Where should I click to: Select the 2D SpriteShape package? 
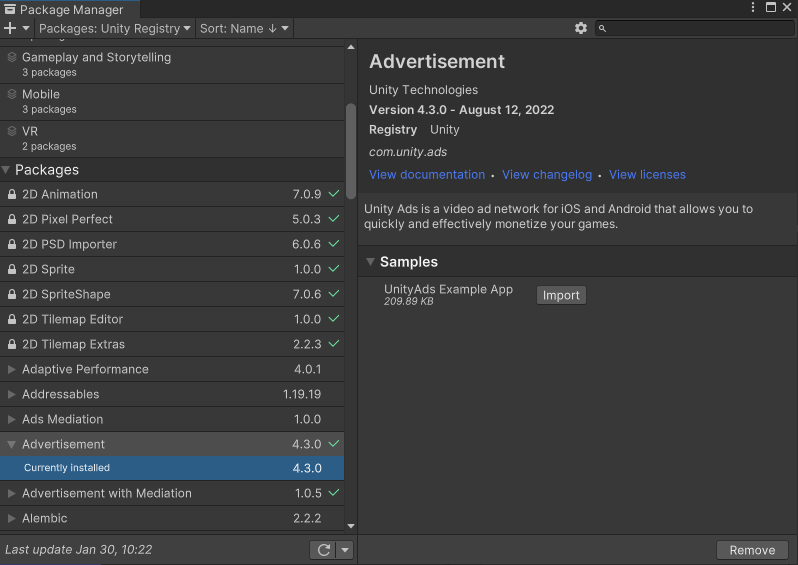172,294
